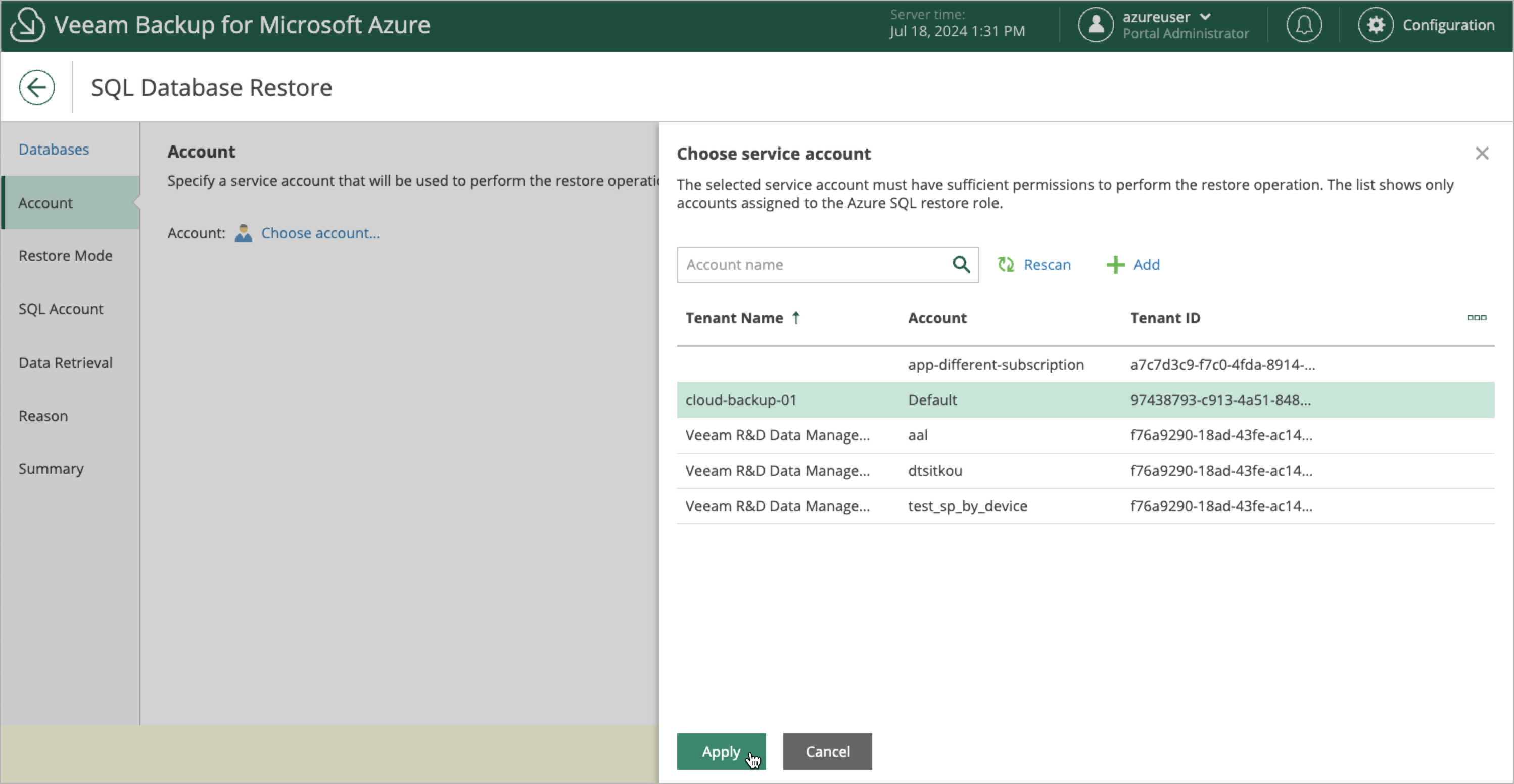Click the Portal Administrator role text
The image size is (1514, 784).
(x=1186, y=33)
